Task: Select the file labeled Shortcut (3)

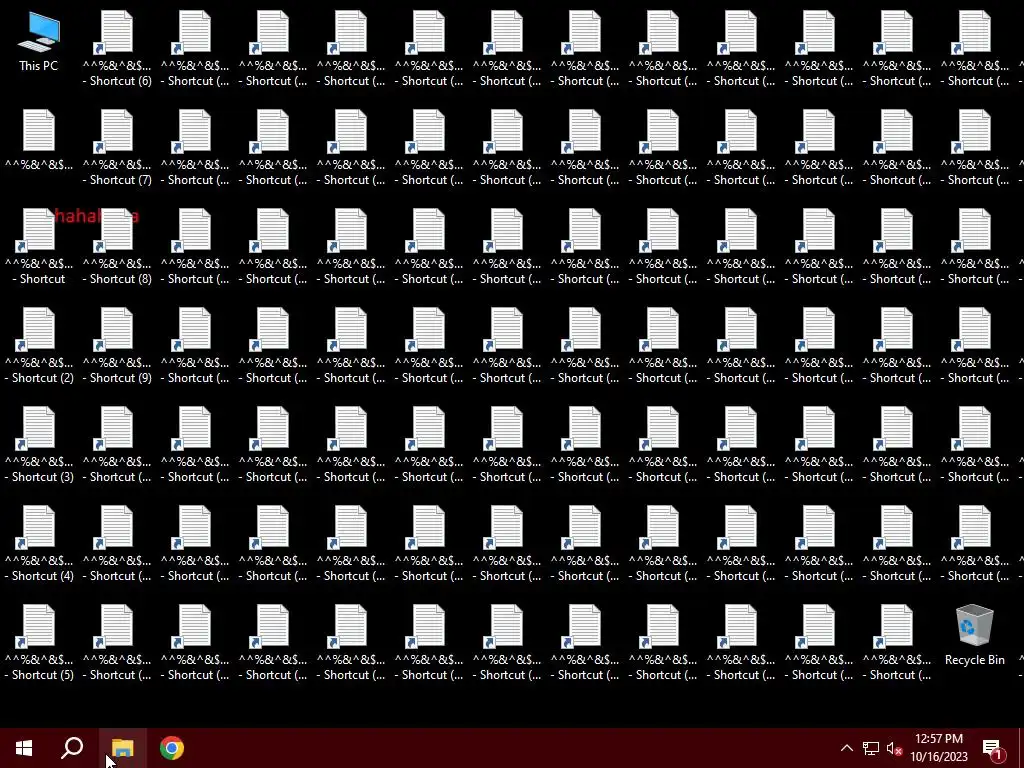Action: (x=39, y=445)
